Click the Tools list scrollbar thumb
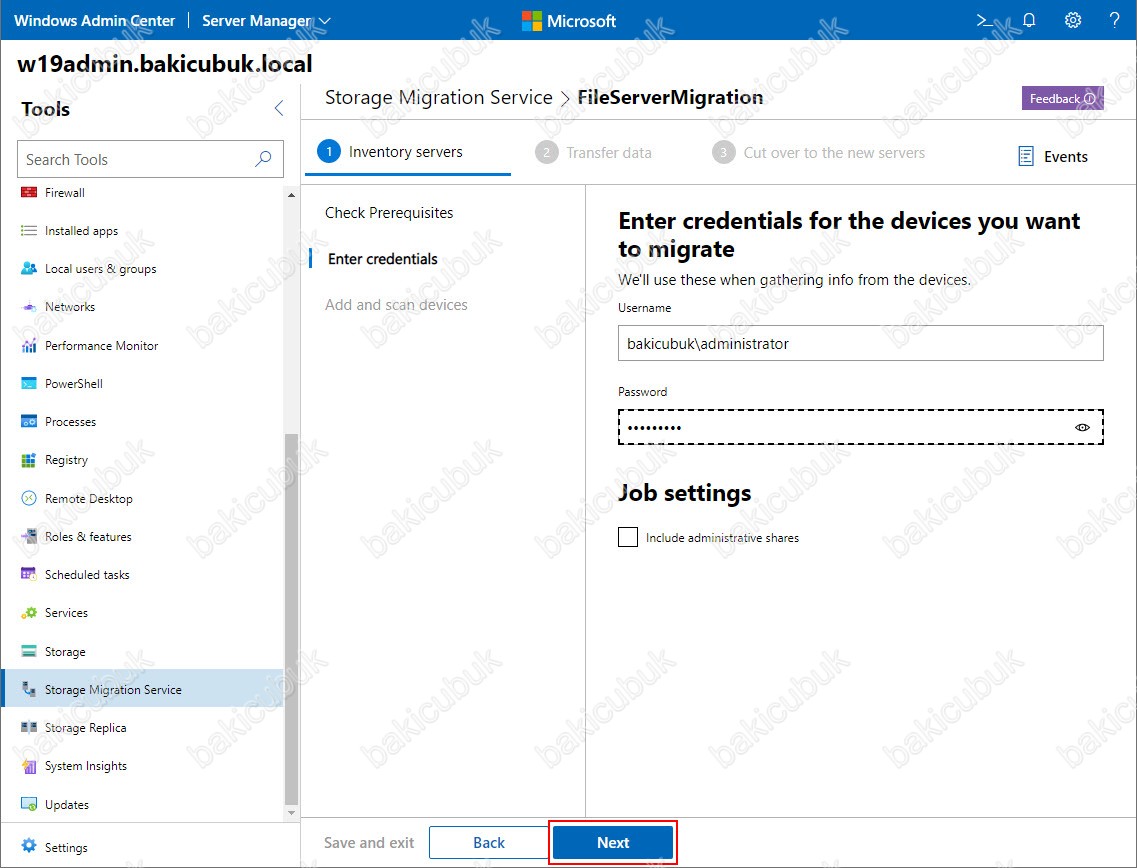The image size is (1137, 868). (291, 619)
